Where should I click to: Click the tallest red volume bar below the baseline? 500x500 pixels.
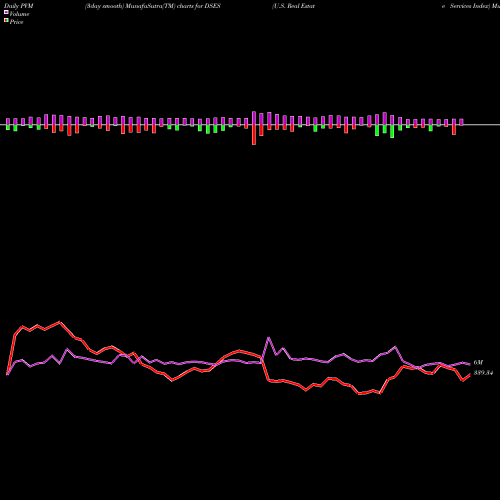[x=254, y=135]
